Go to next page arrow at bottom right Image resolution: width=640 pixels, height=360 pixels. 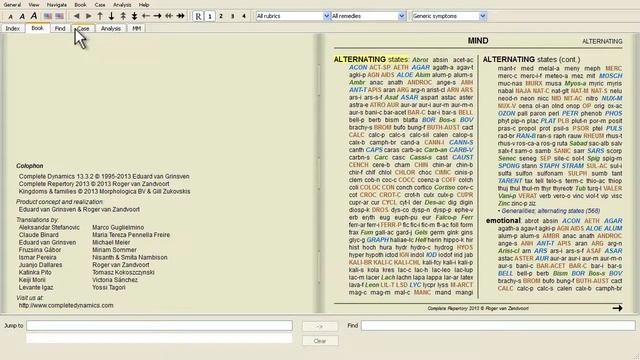pyautogui.click(x=618, y=308)
